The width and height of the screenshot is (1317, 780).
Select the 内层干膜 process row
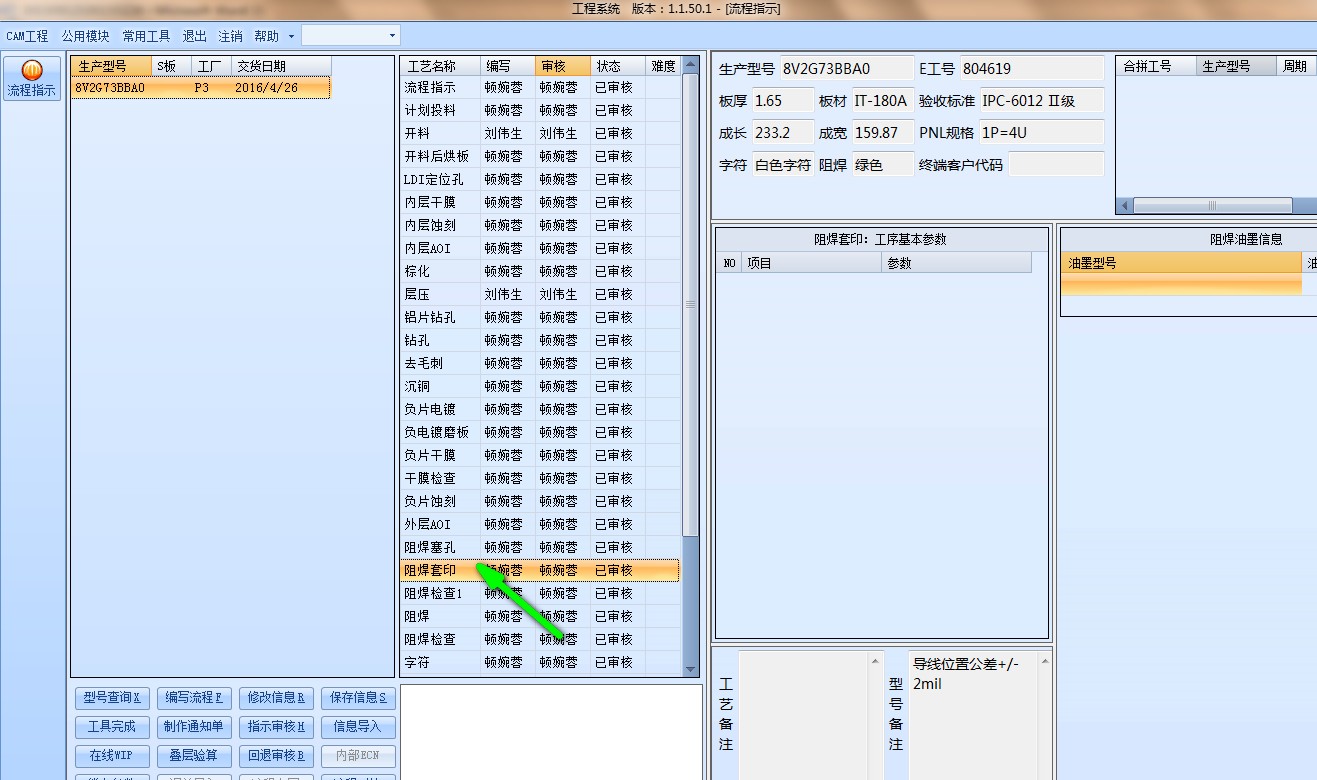[x=540, y=202]
